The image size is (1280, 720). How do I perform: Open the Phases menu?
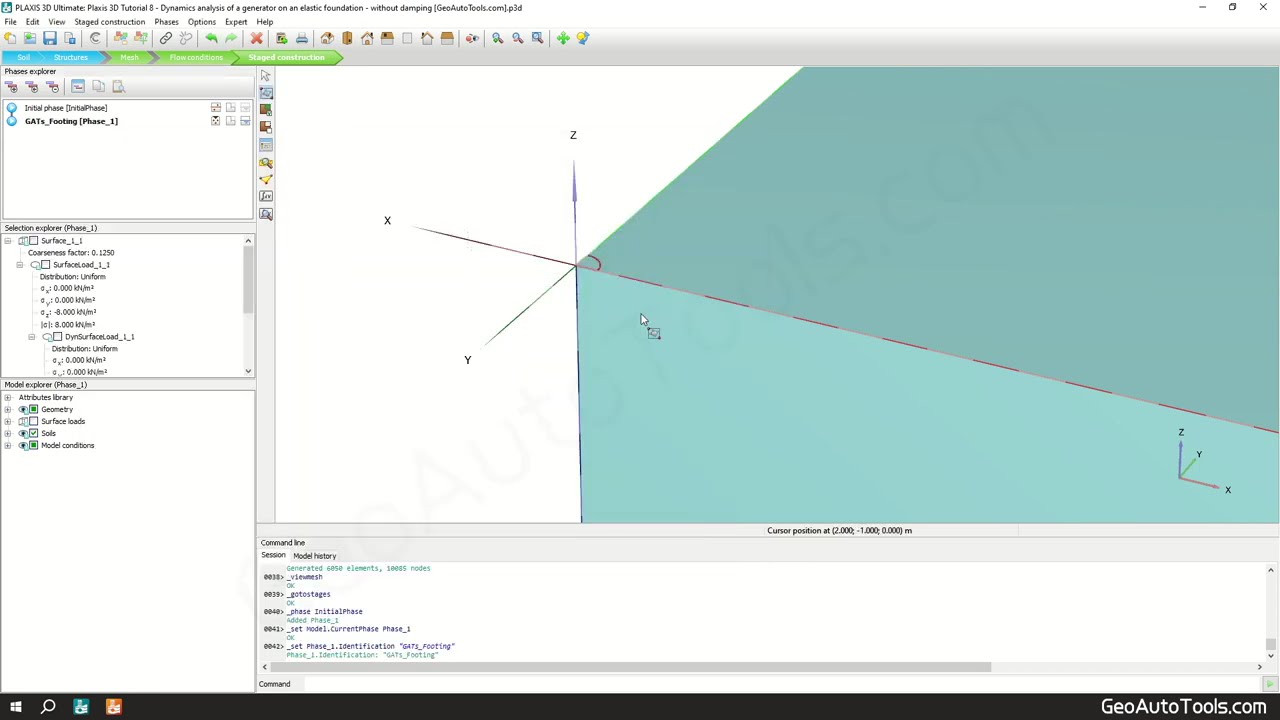click(x=166, y=22)
